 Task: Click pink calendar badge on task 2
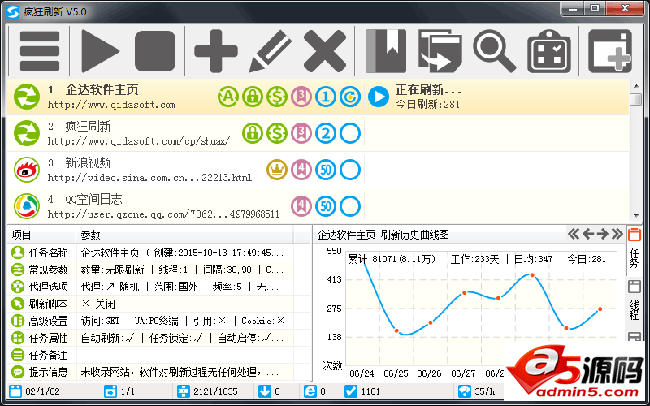301,133
